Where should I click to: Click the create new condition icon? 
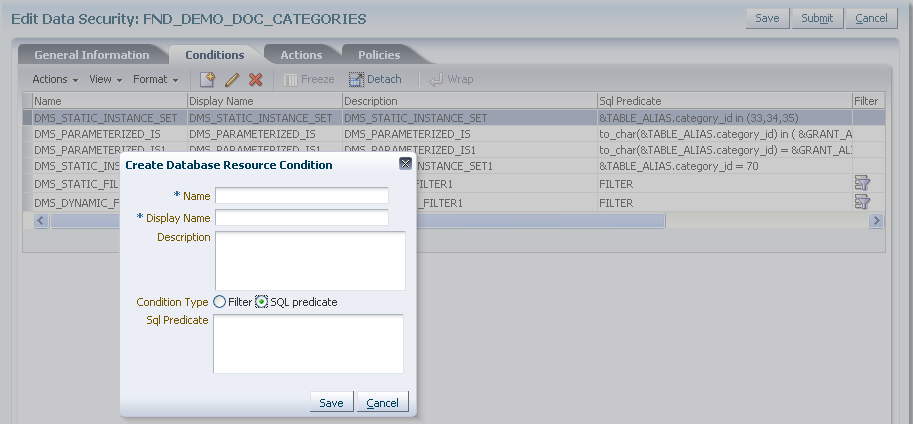tap(207, 79)
